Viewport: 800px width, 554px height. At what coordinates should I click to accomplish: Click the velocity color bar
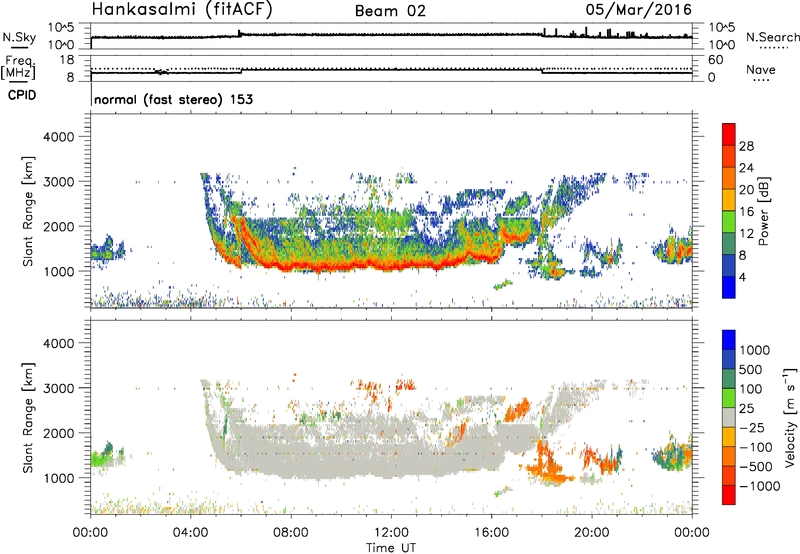[729, 417]
